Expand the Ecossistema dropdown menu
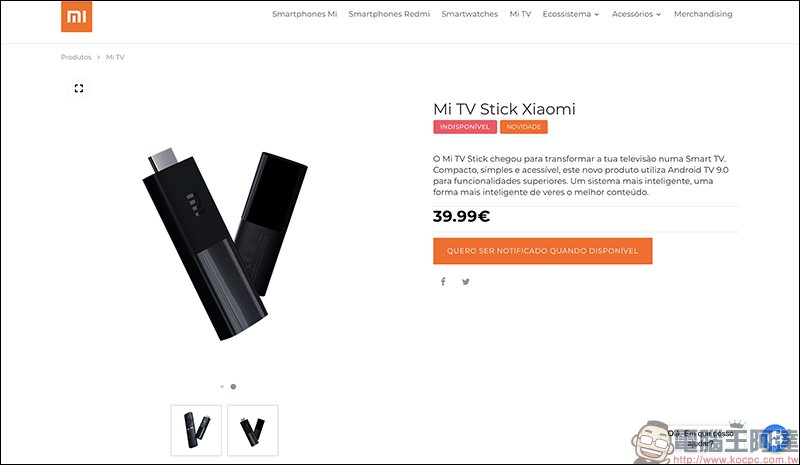The height and width of the screenshot is (465, 800). coord(570,14)
